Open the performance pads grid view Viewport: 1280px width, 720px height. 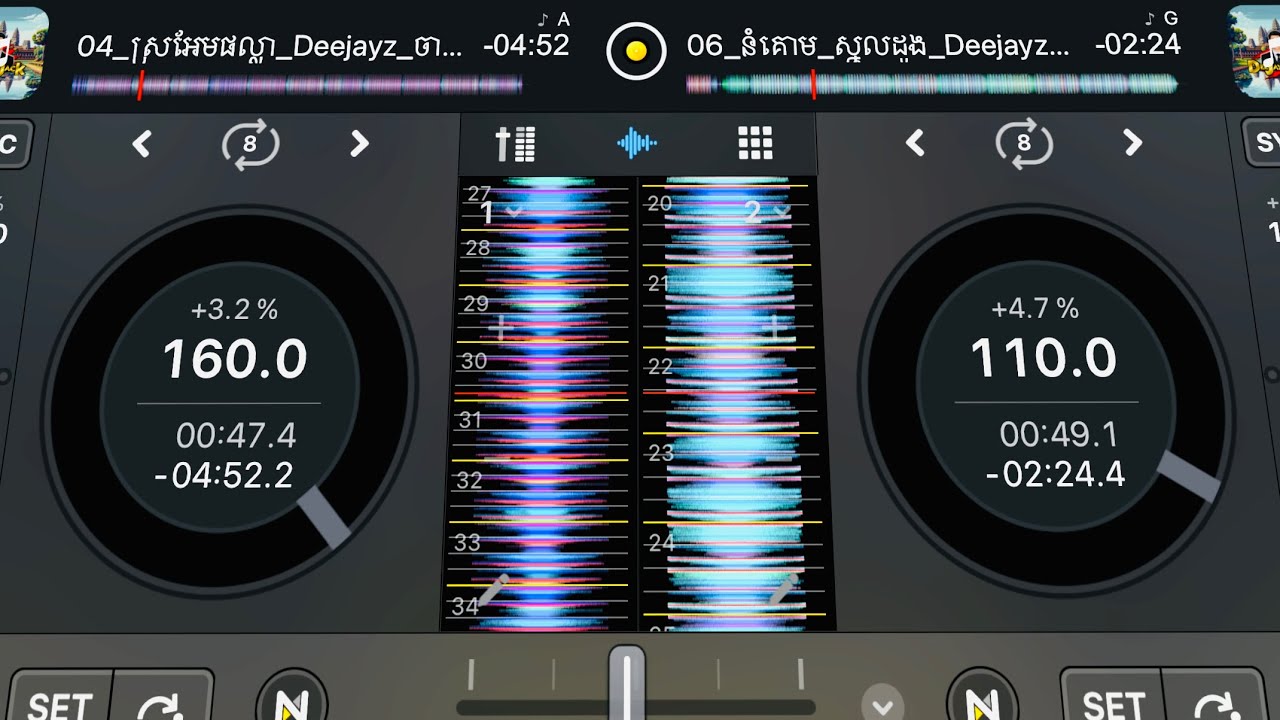point(755,144)
